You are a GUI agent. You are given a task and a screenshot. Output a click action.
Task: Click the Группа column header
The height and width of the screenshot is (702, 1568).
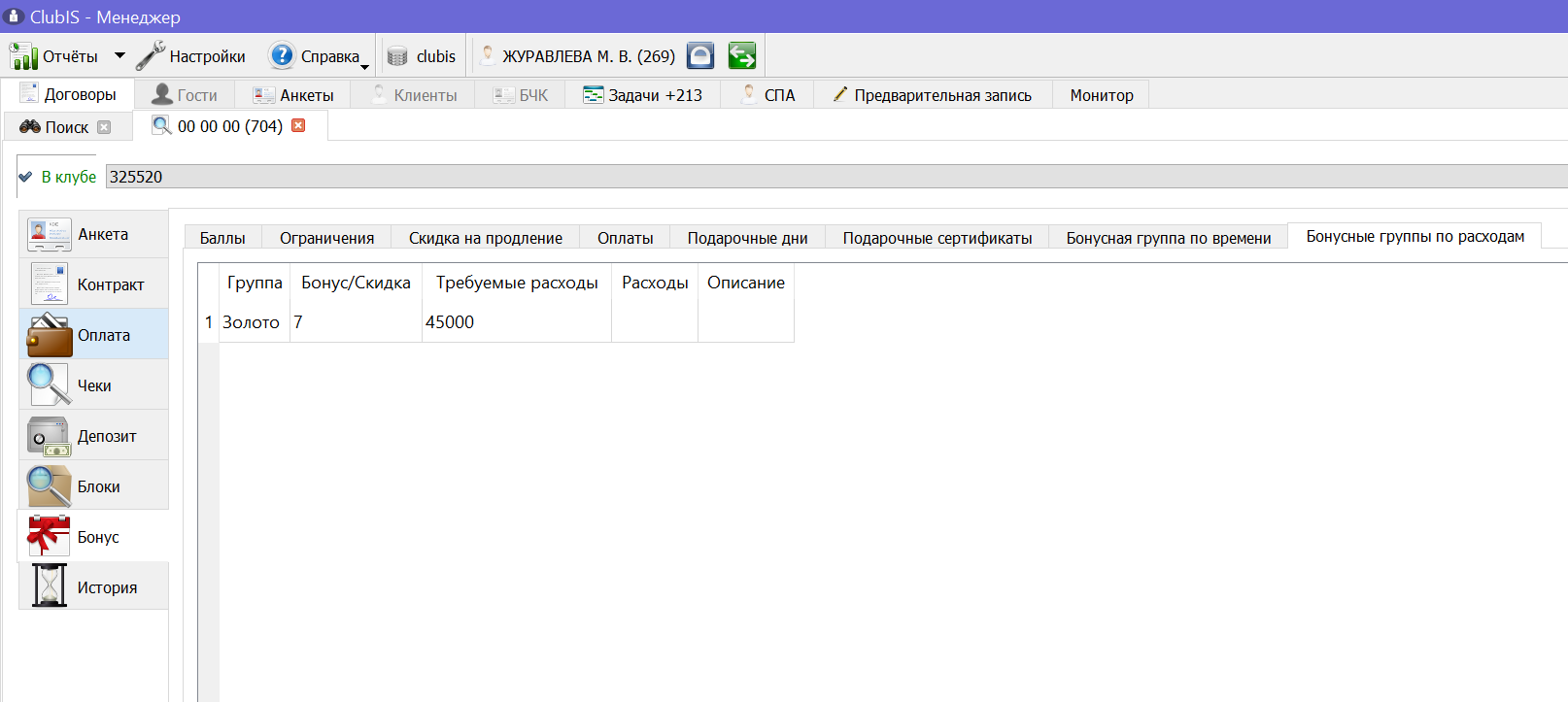pyautogui.click(x=255, y=283)
